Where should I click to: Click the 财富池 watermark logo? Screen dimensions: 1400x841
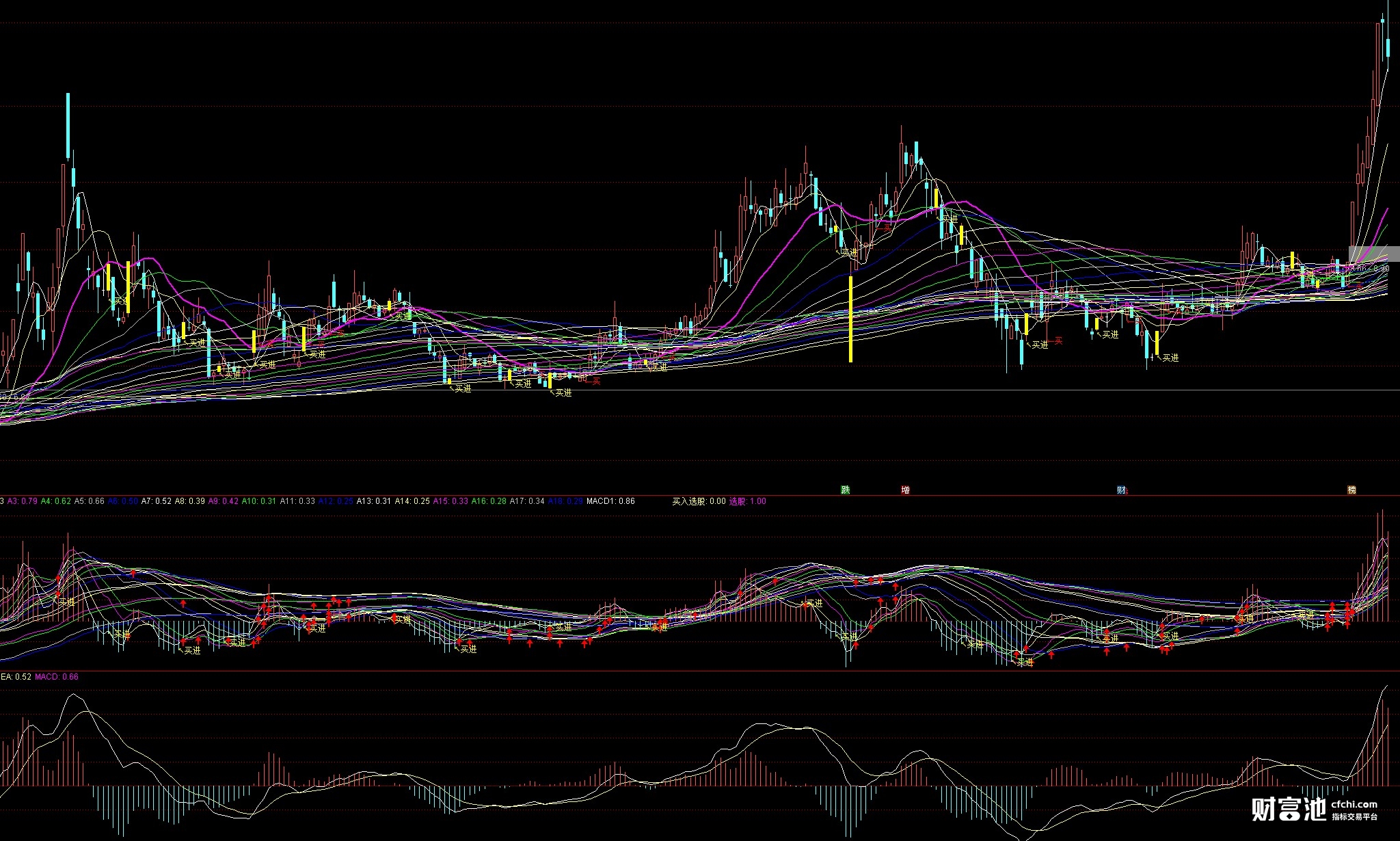click(1288, 810)
